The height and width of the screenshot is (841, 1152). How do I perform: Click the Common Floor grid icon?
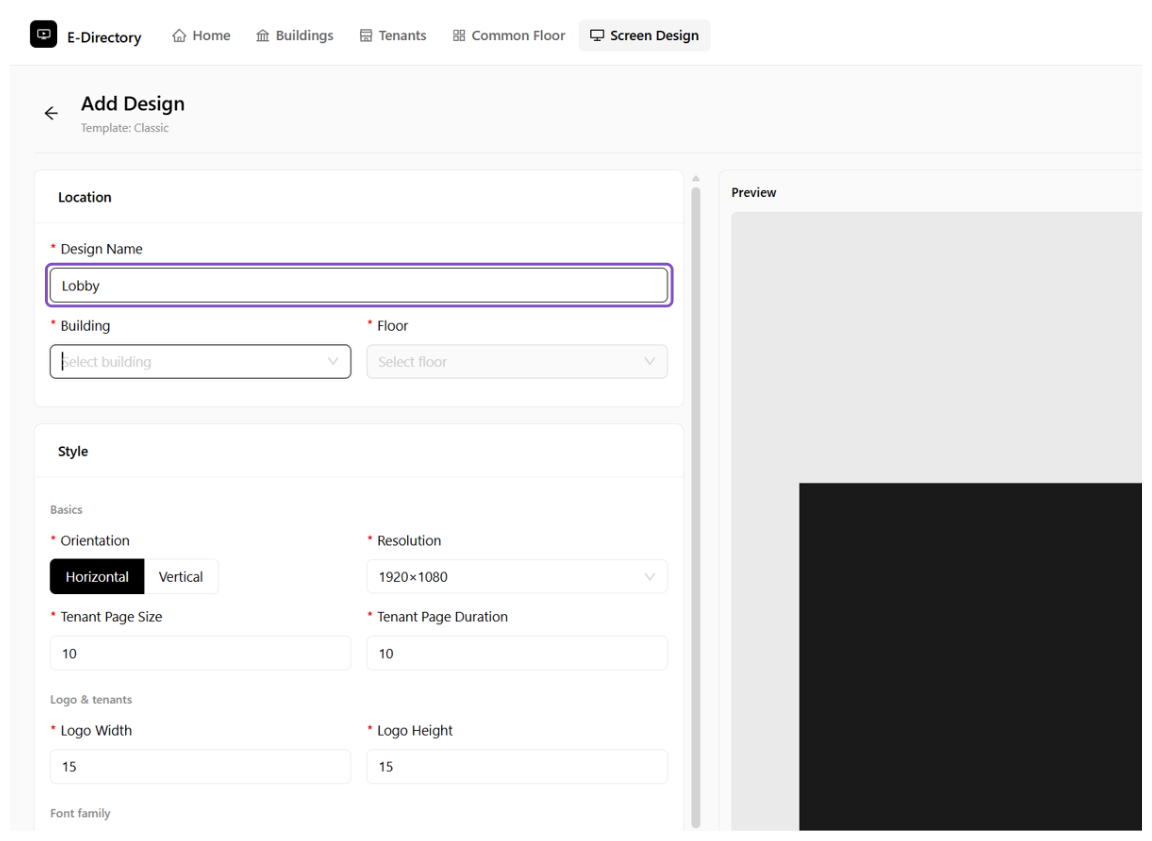click(458, 35)
